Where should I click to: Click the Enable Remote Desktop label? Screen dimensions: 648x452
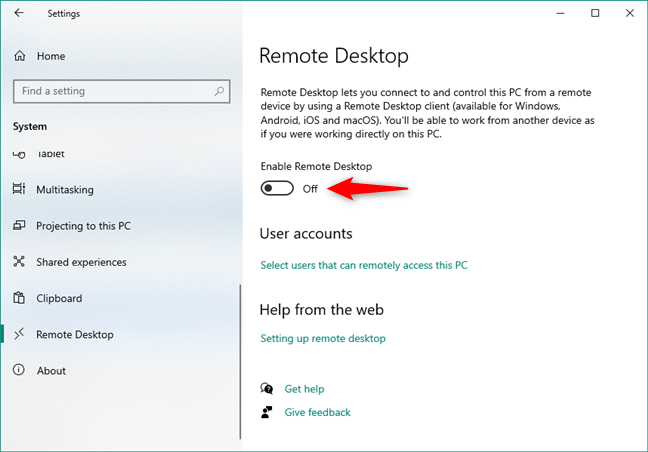tap(316, 166)
